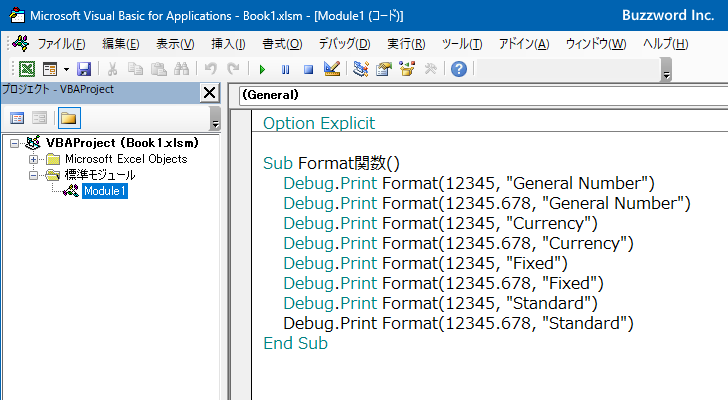Open the Properties Window icon
This screenshot has width=728, height=400.
click(x=384, y=69)
